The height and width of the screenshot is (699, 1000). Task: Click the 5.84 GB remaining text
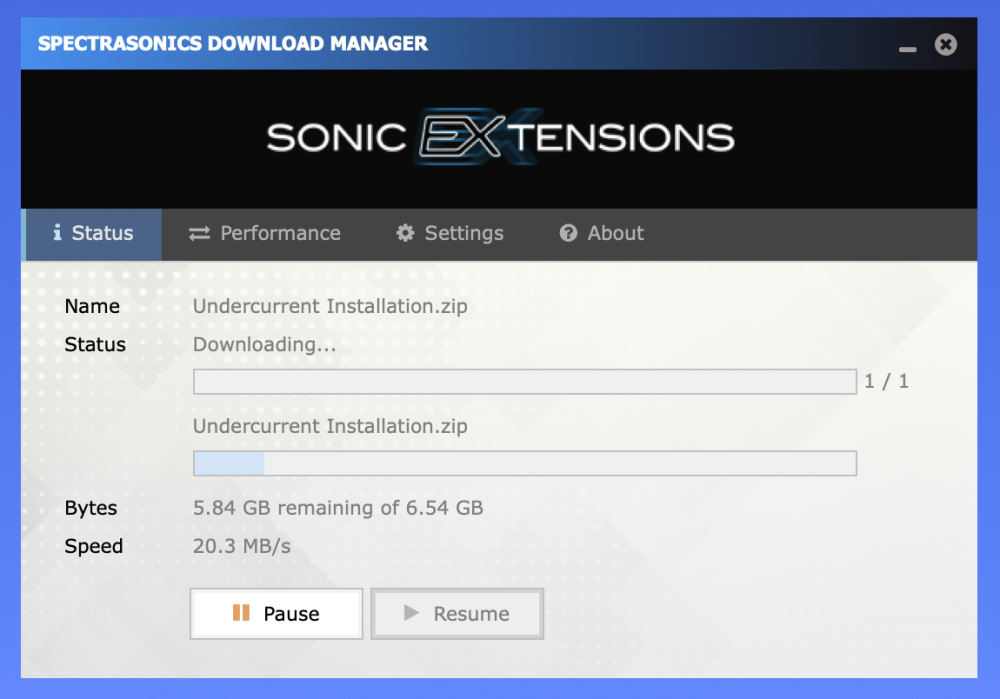point(338,508)
